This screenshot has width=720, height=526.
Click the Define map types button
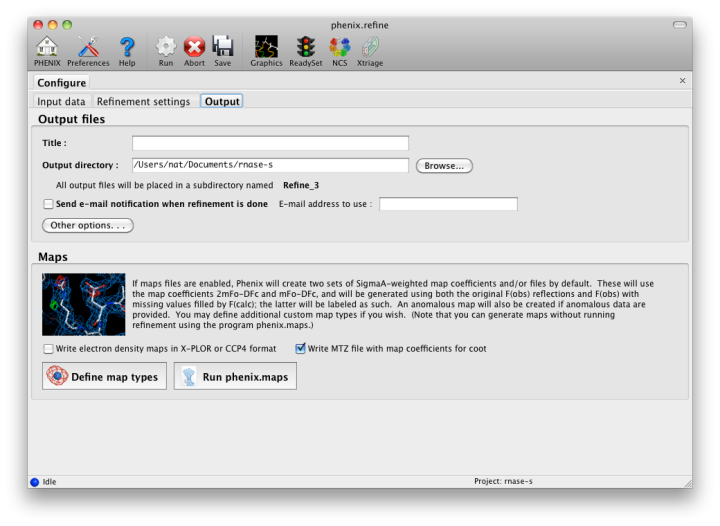(x=104, y=377)
